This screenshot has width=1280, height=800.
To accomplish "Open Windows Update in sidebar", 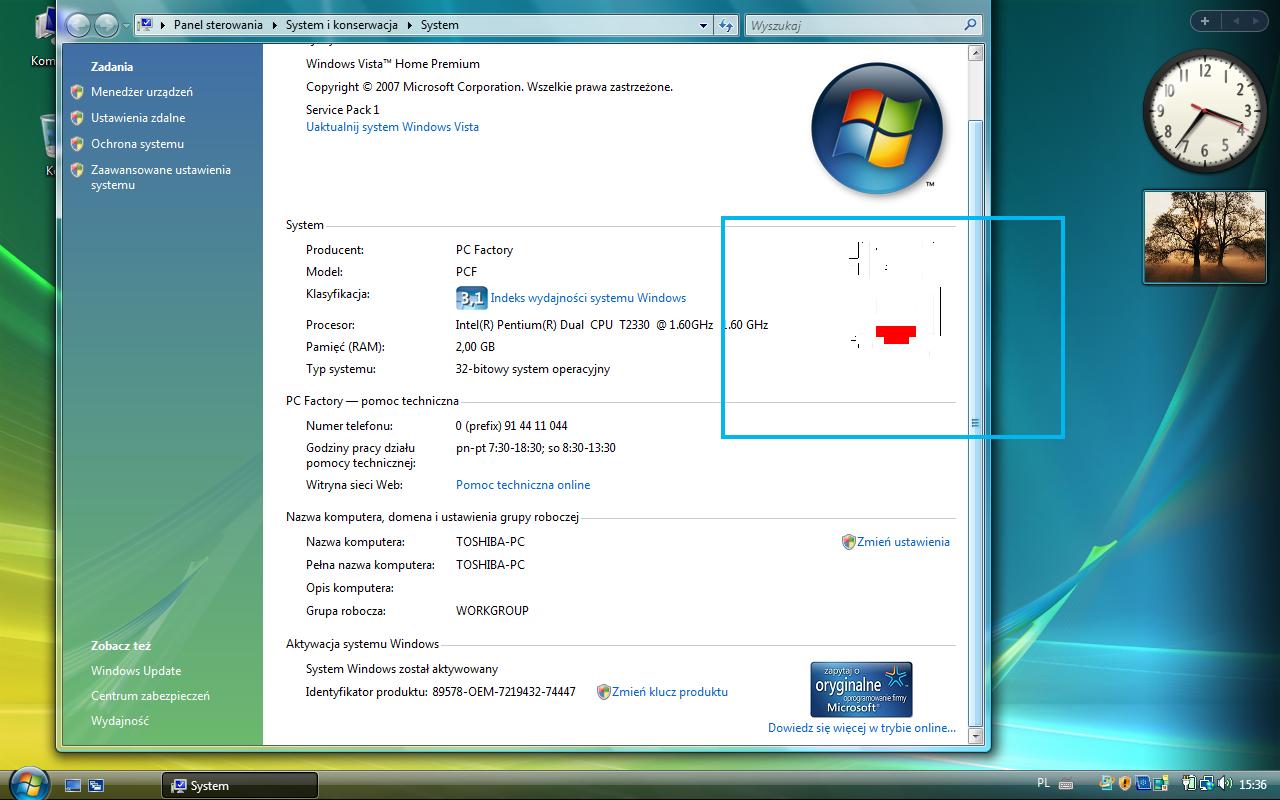I will pyautogui.click(x=136, y=671).
